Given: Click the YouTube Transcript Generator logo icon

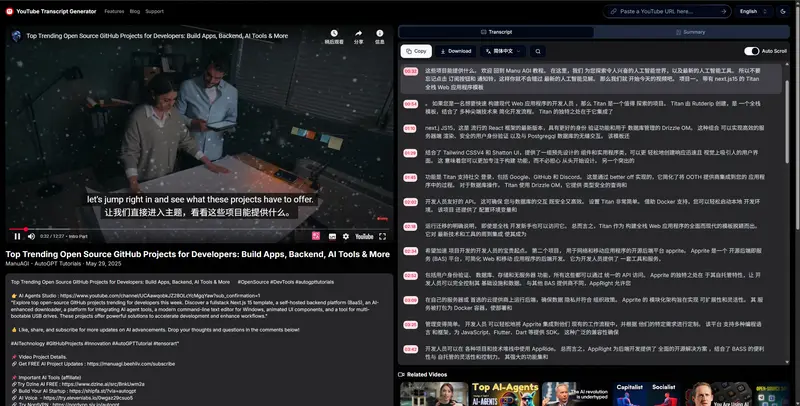Looking at the screenshot, I should [x=9, y=11].
